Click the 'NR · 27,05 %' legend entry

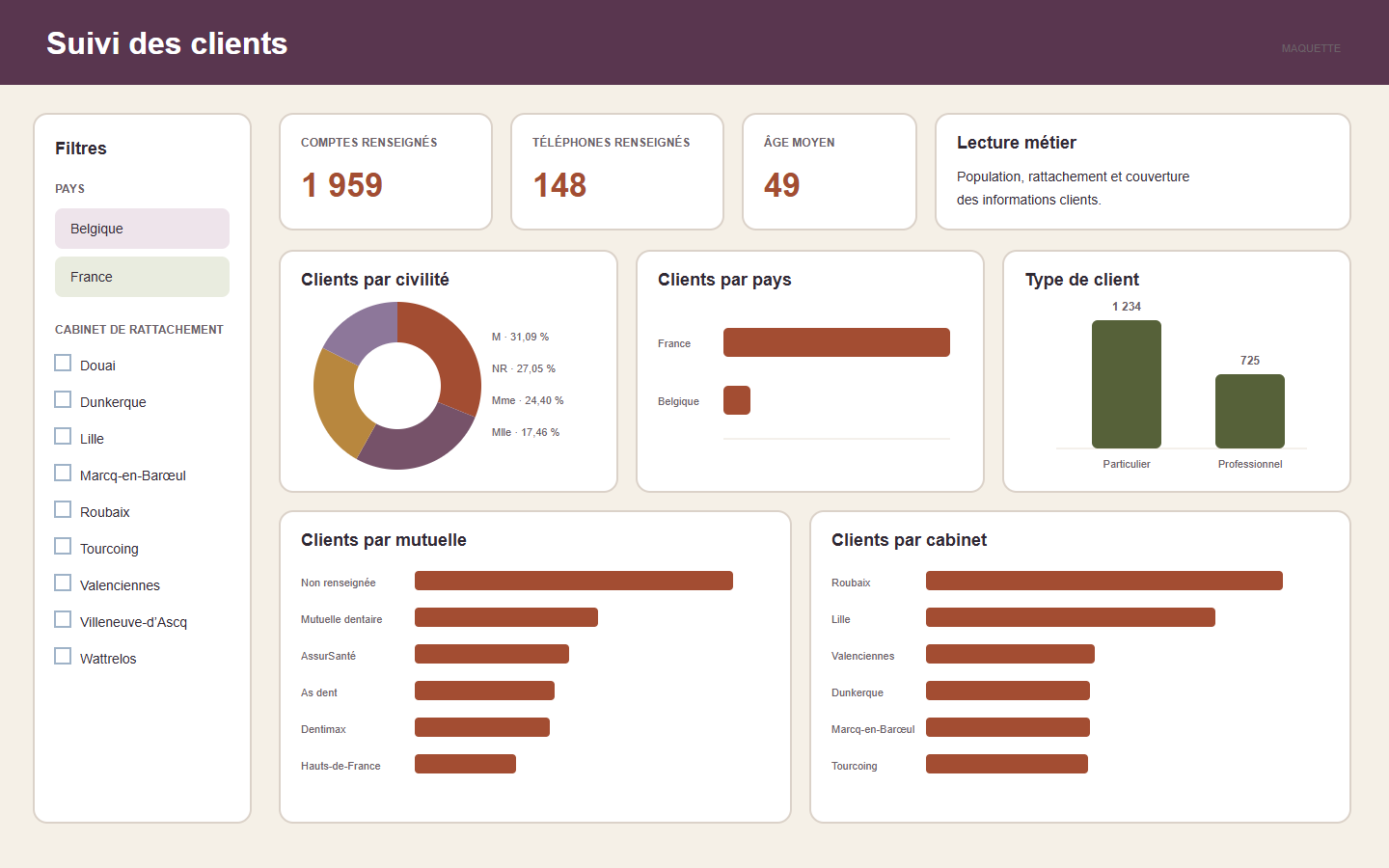pos(524,368)
